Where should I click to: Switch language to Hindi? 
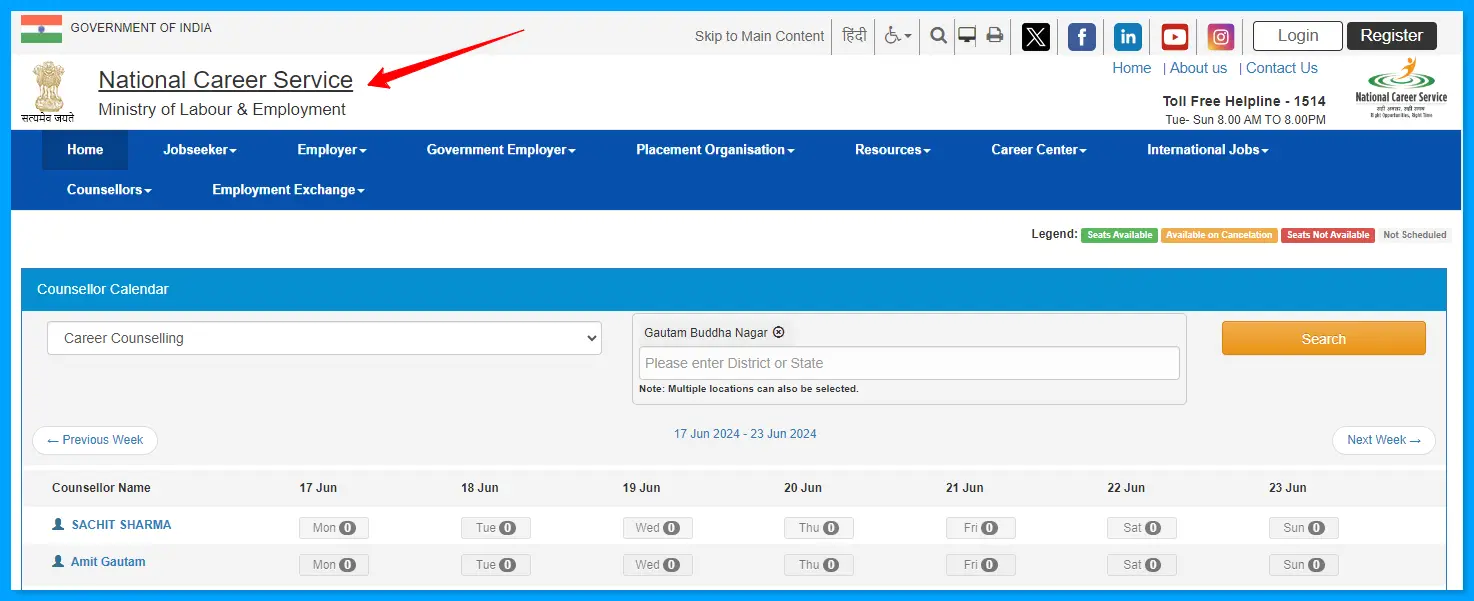(x=854, y=36)
